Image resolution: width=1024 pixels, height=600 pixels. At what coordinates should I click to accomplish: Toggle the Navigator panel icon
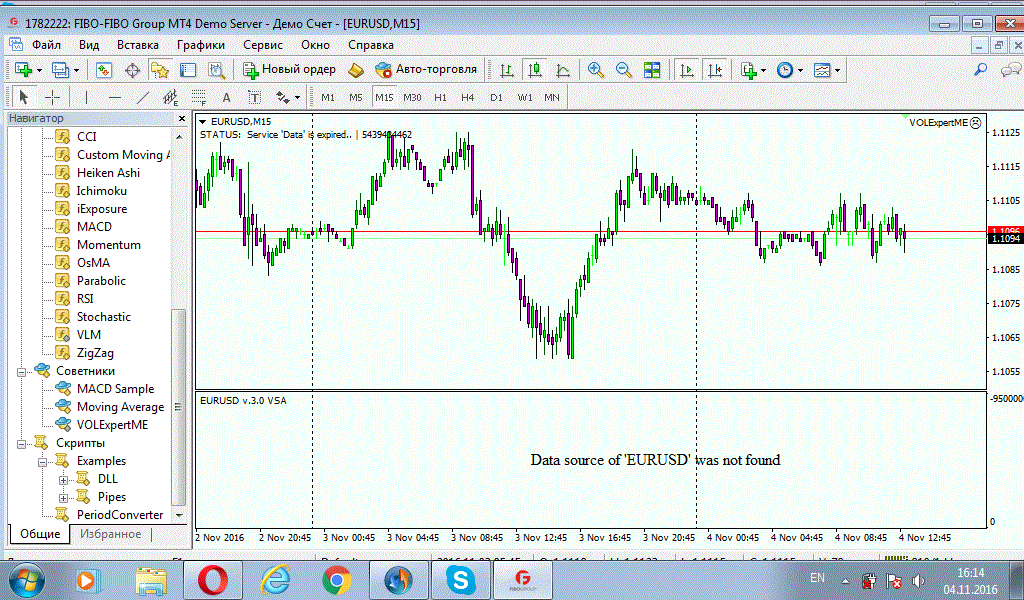coord(159,70)
